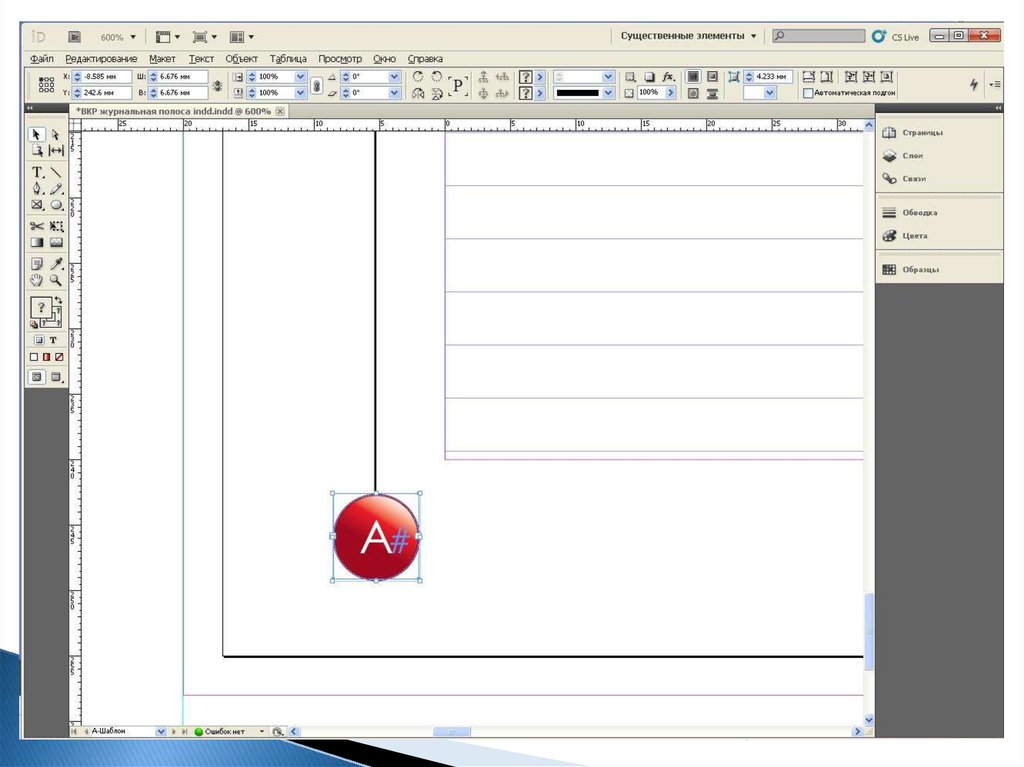Click the black stroke style swatch dropdown
The width and height of the screenshot is (1024, 767).
pos(608,93)
